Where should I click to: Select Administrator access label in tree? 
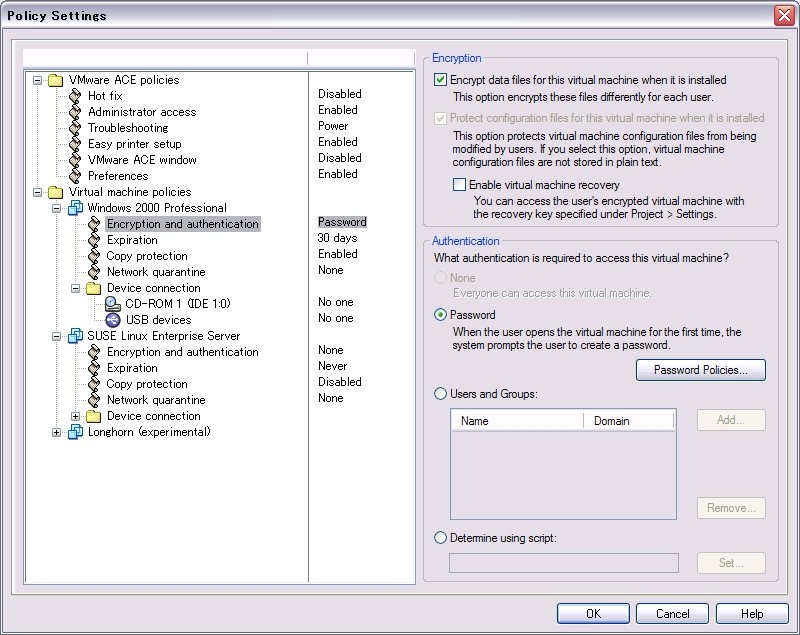coord(142,112)
